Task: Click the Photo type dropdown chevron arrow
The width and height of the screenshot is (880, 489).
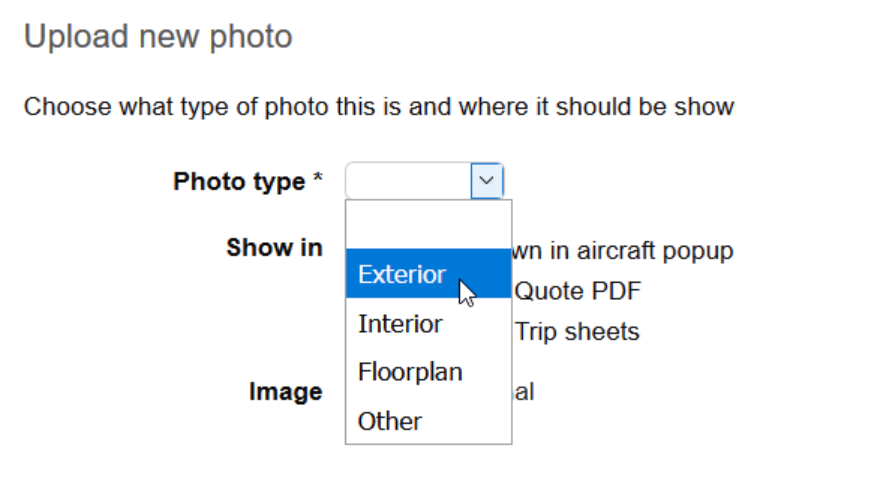Action: coord(487,181)
